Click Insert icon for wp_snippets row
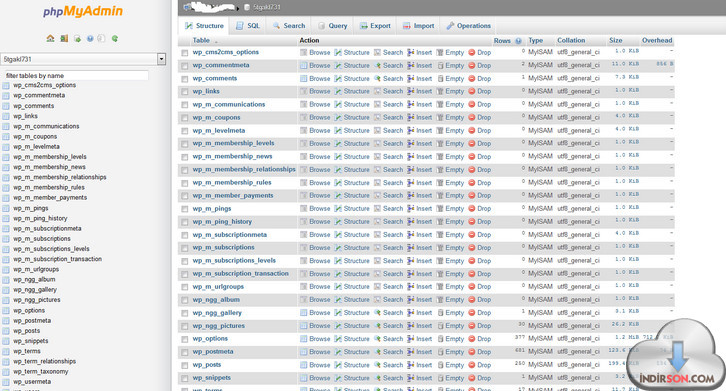The height and width of the screenshot is (391, 726). pyautogui.click(x=411, y=378)
